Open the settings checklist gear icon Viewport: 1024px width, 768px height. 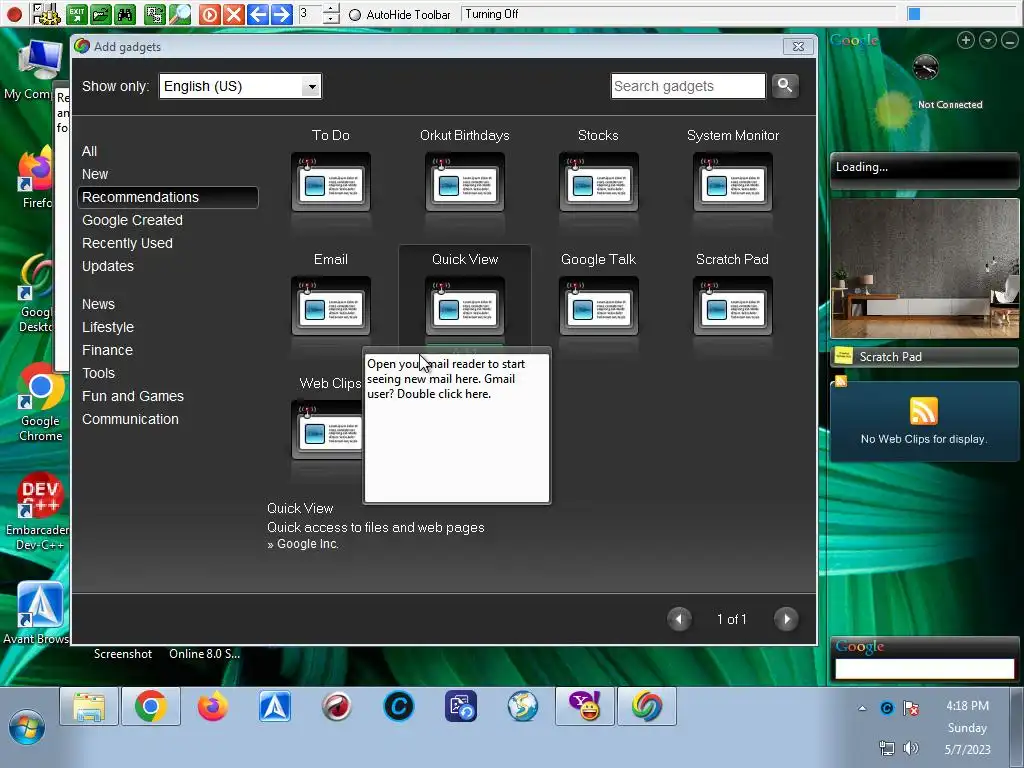point(46,14)
